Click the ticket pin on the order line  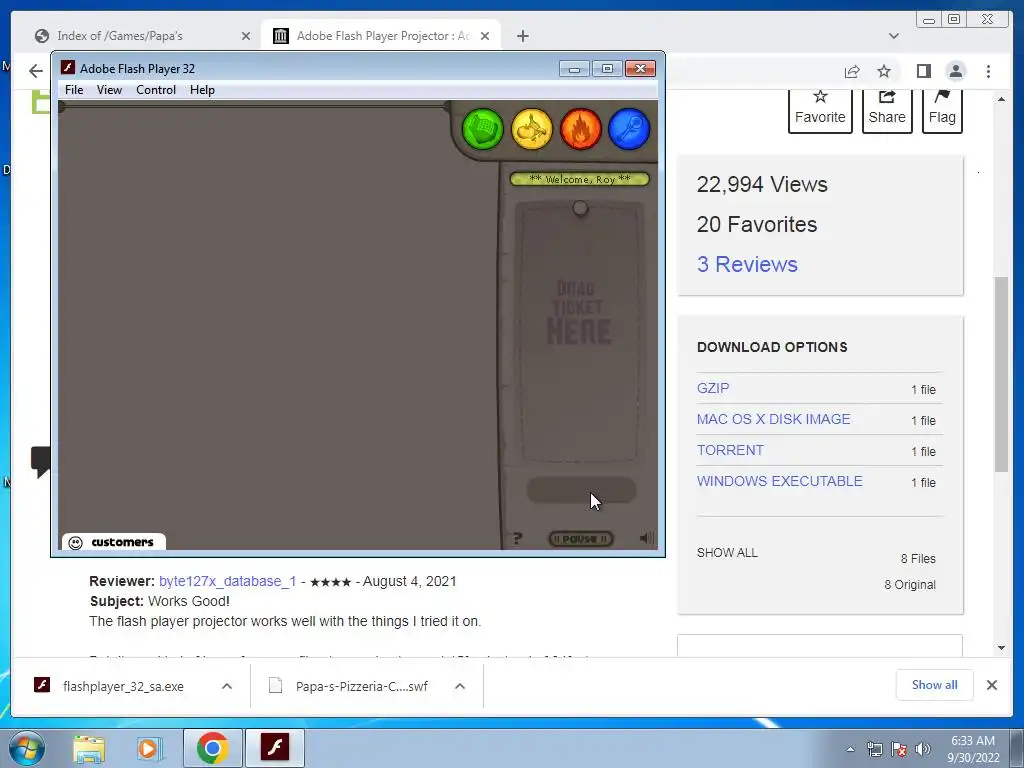(x=580, y=208)
